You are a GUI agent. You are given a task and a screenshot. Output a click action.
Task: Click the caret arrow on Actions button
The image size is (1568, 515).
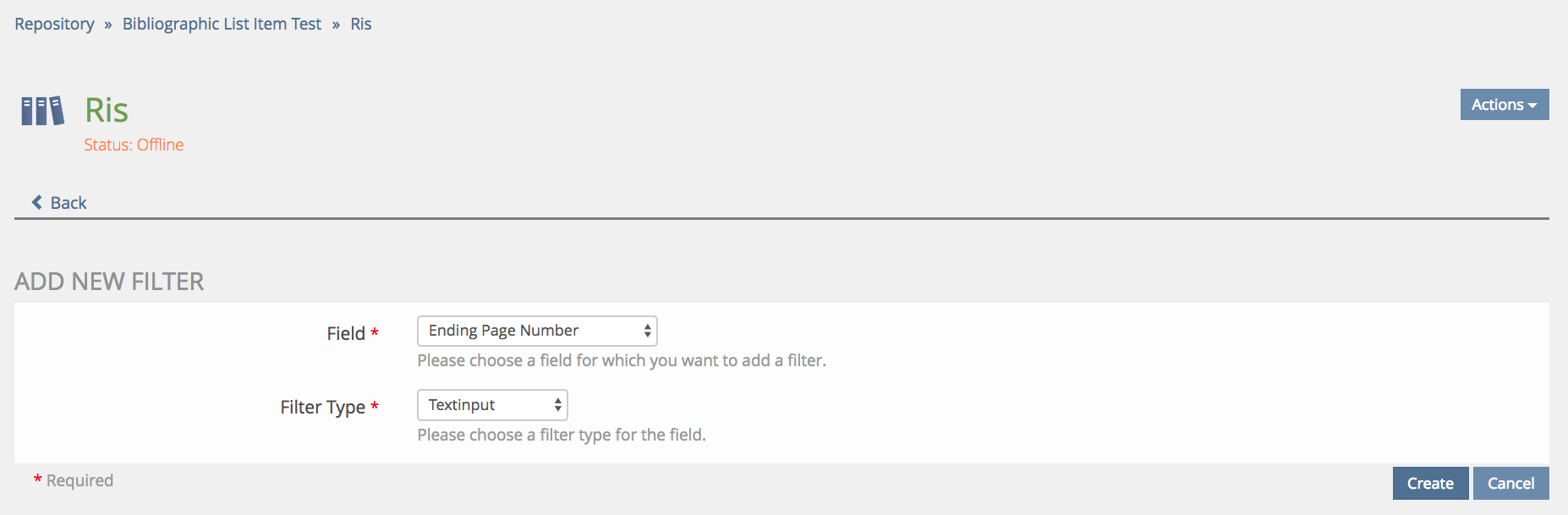(1532, 106)
